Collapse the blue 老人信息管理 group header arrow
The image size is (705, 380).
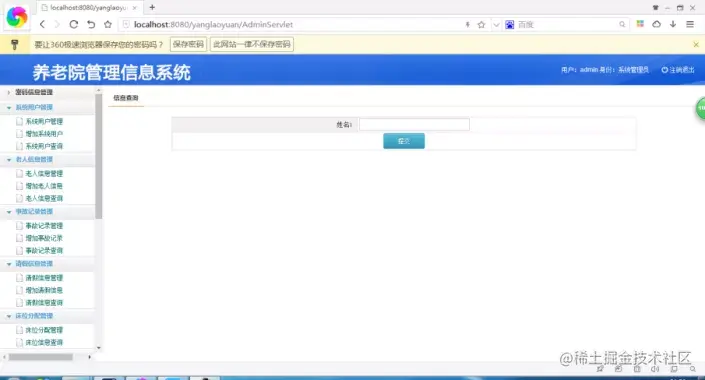pos(9,160)
